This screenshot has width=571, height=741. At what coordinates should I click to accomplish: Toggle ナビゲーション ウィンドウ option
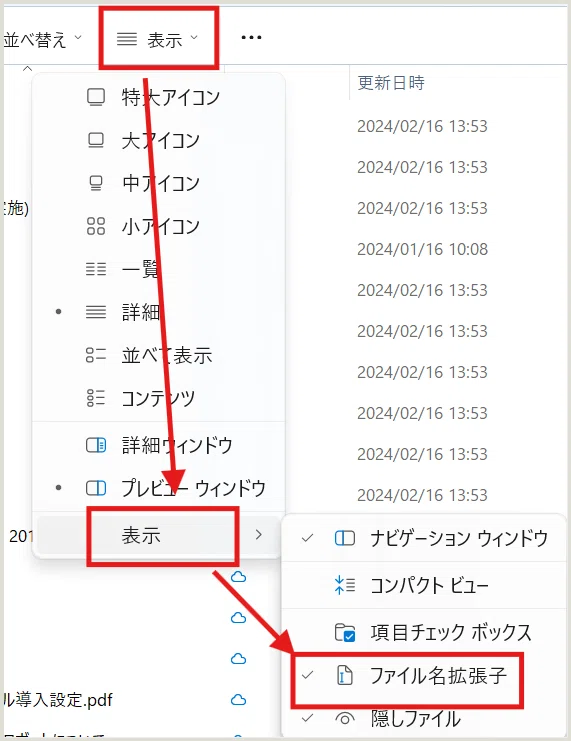[424, 538]
